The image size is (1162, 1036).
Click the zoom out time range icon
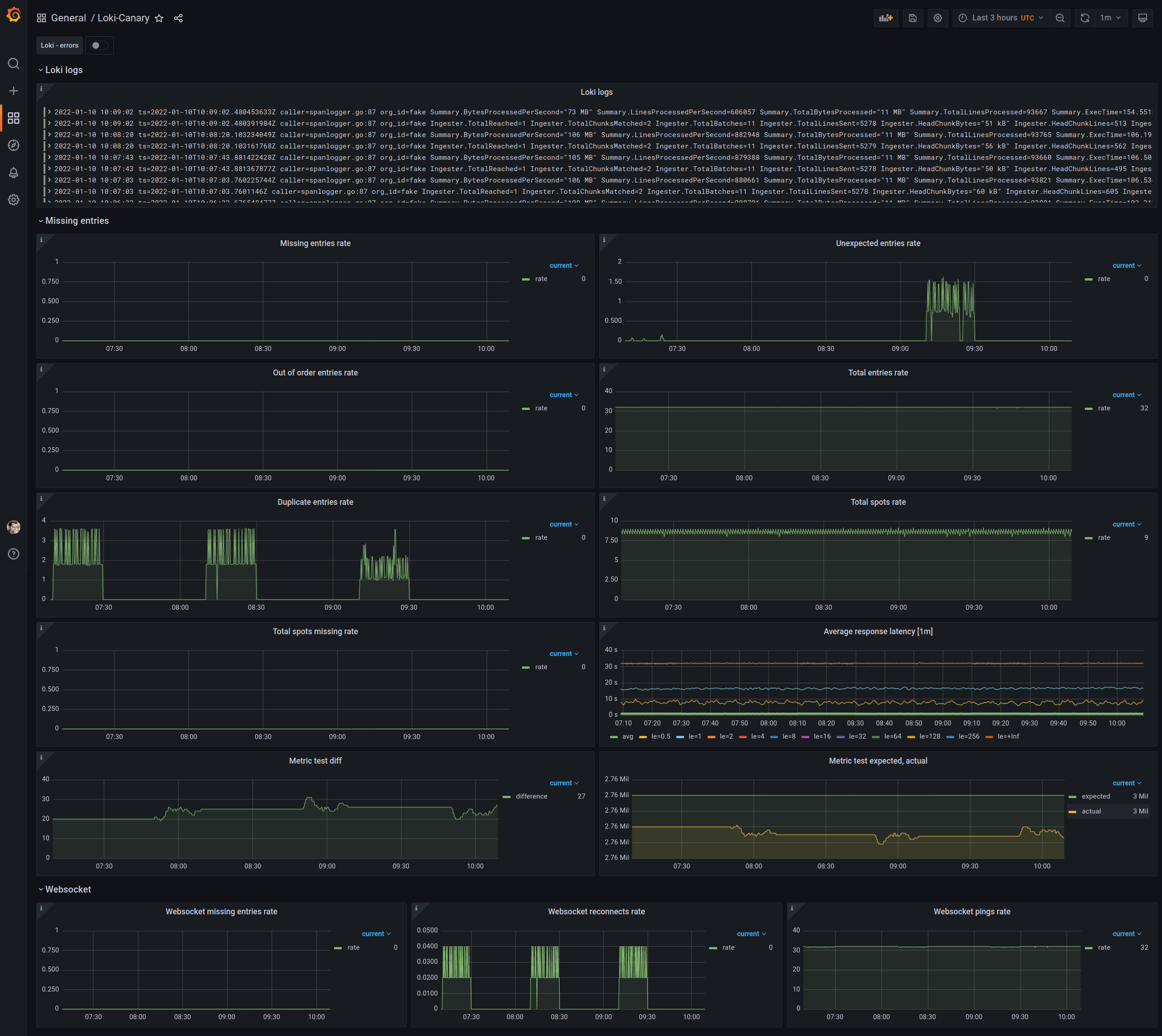[1059, 18]
